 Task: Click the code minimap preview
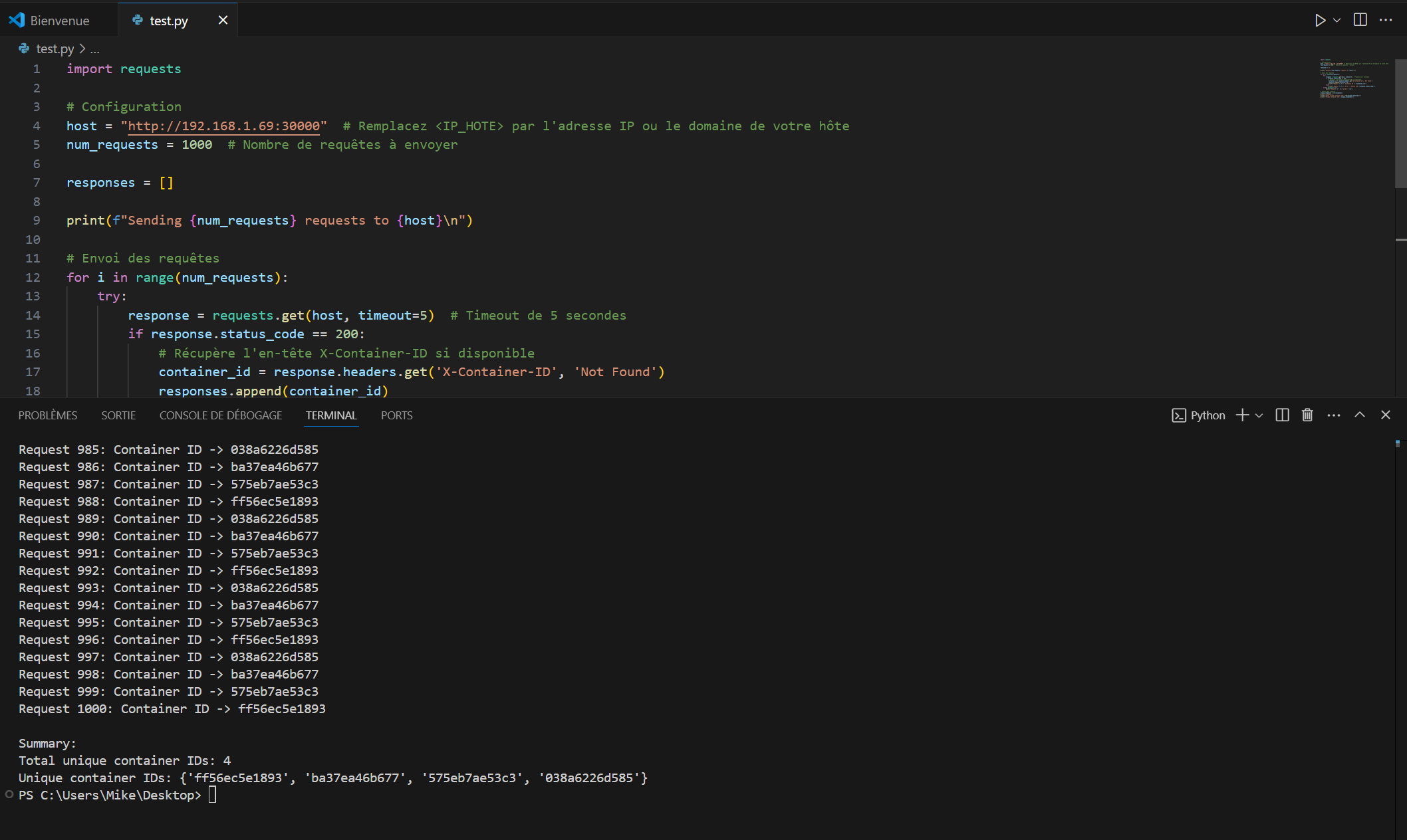pyautogui.click(x=1354, y=78)
